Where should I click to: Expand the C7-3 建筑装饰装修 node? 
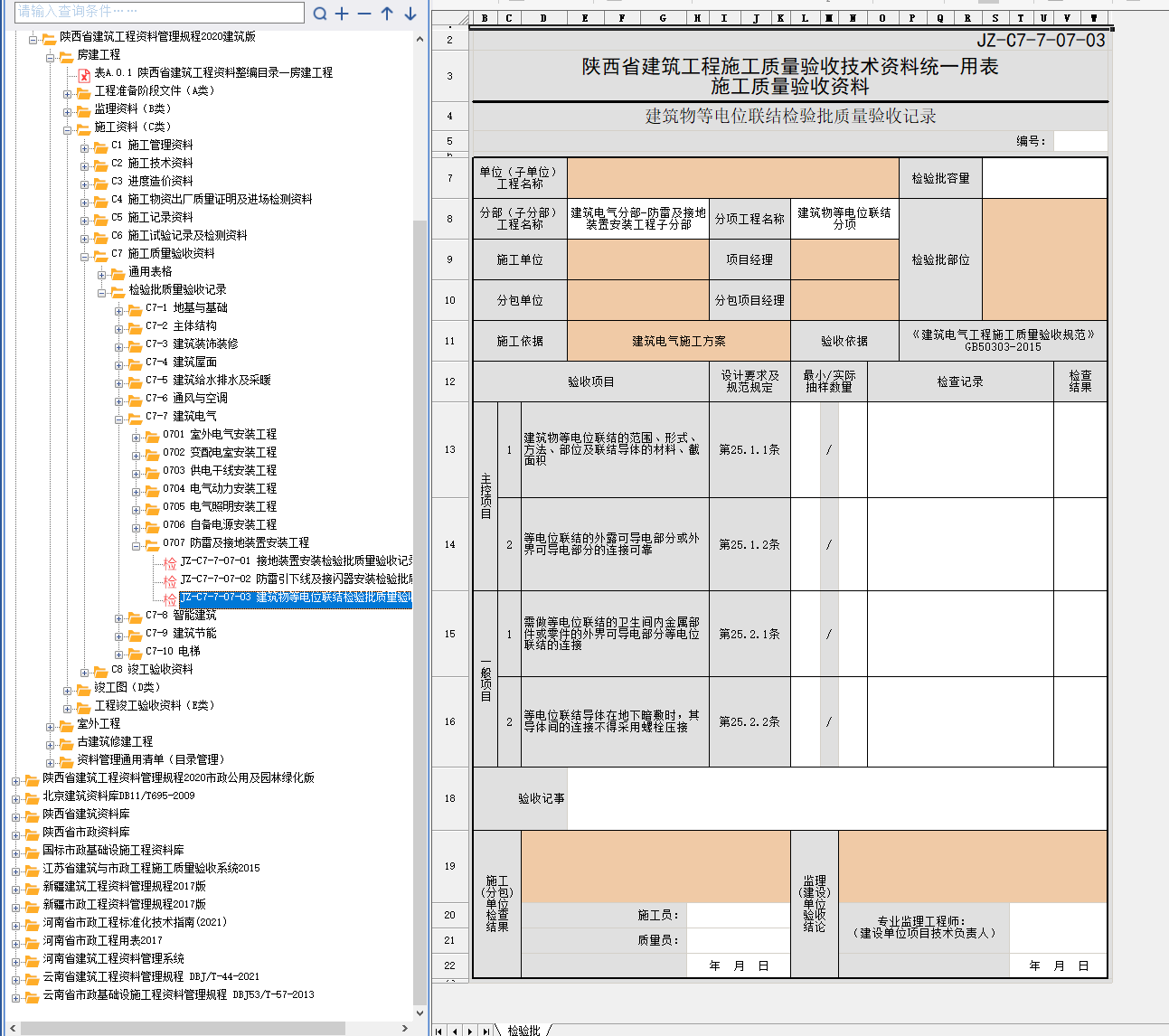pos(118,347)
